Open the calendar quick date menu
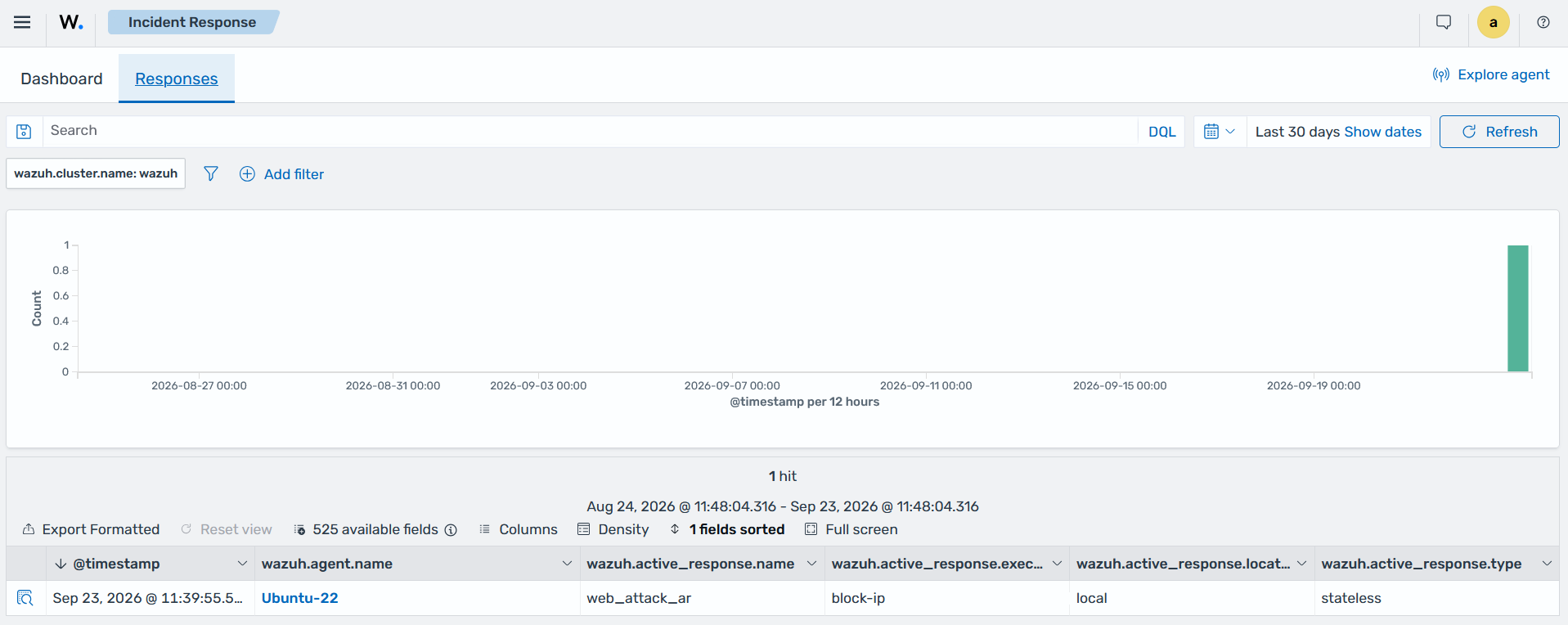This screenshot has width=1568, height=625. click(x=1220, y=131)
